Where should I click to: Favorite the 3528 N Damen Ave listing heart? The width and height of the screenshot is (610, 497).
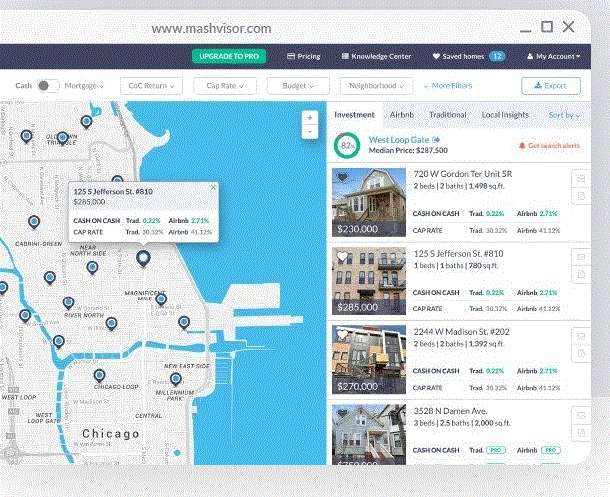pyautogui.click(x=342, y=414)
